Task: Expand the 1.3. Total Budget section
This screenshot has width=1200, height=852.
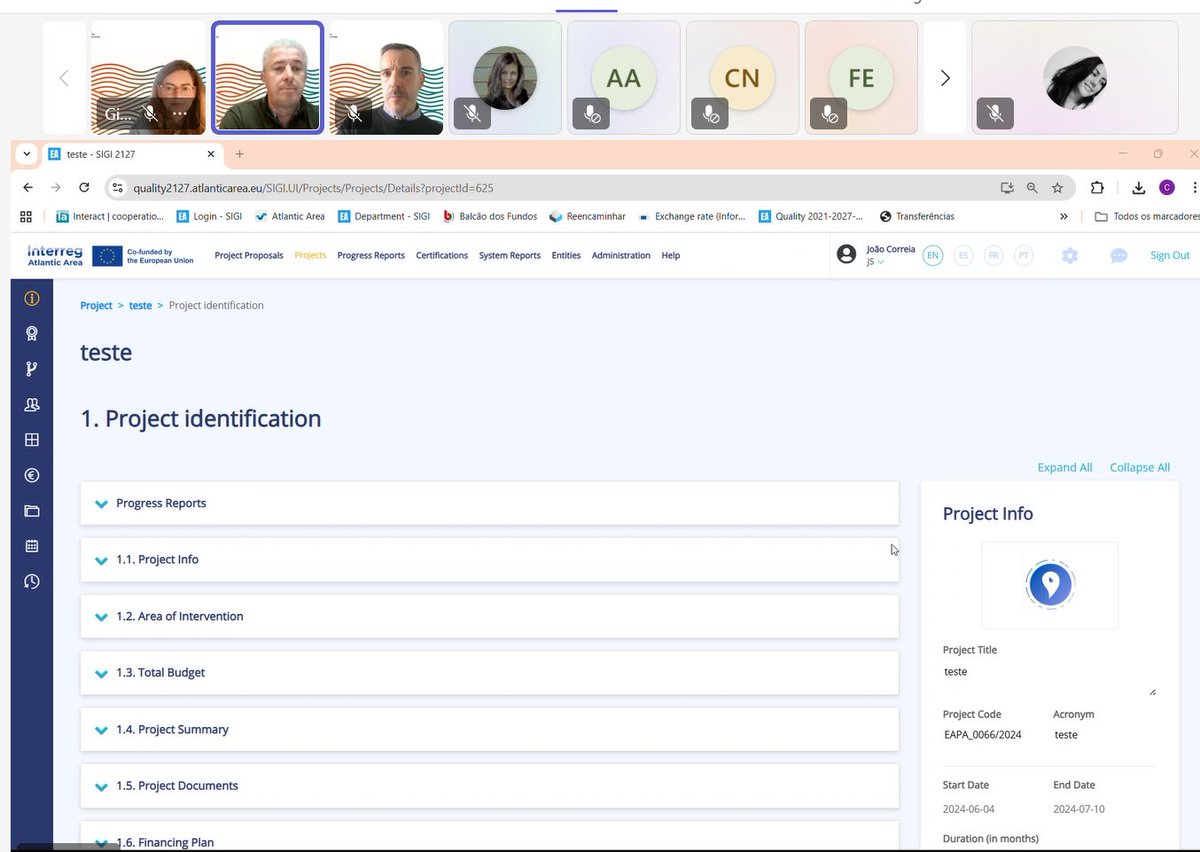Action: (x=490, y=673)
